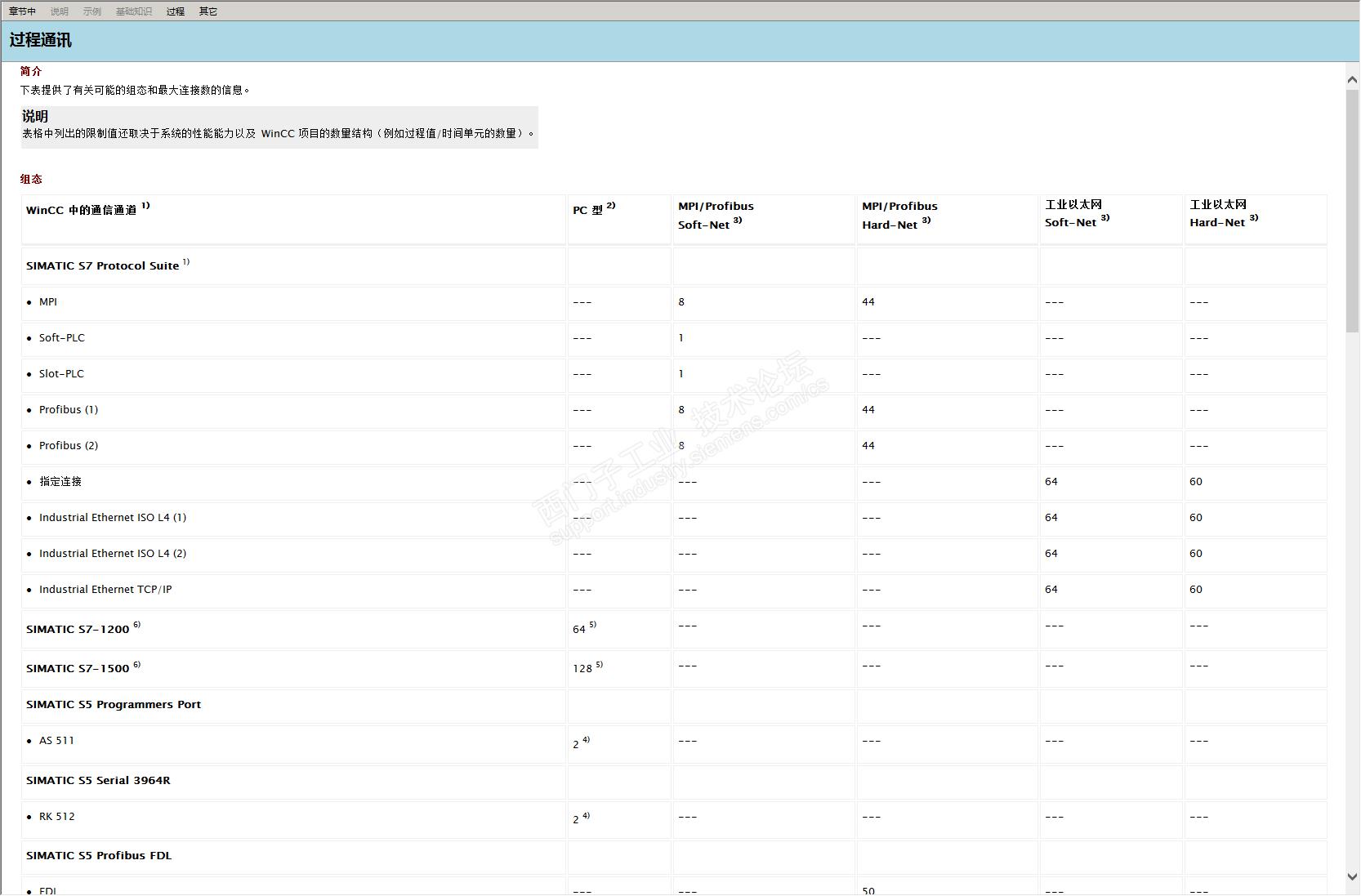Click the scrollbar down arrow
The width and height of the screenshot is (1361, 896).
point(1352,876)
